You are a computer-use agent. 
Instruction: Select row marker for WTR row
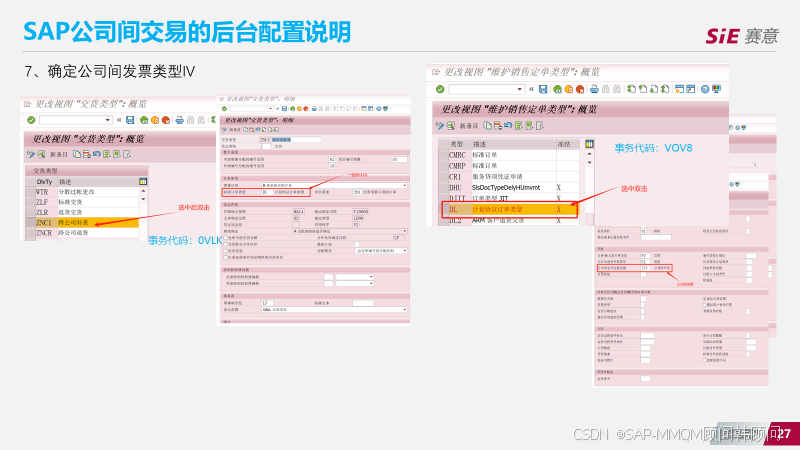30,192
